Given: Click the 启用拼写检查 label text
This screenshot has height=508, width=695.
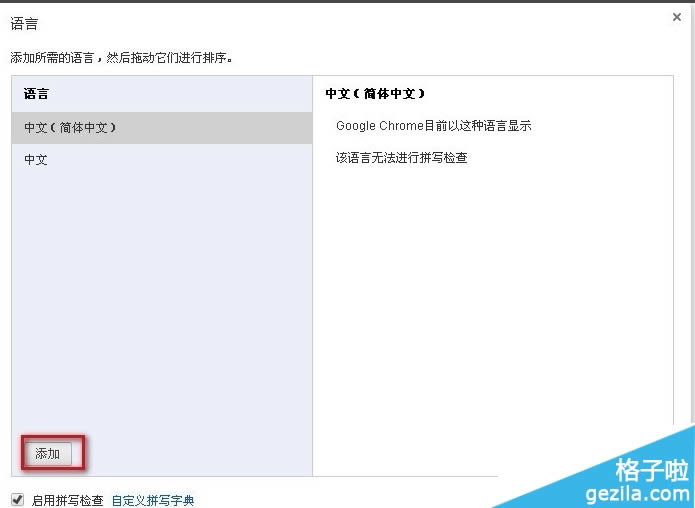Looking at the screenshot, I should 67,500.
